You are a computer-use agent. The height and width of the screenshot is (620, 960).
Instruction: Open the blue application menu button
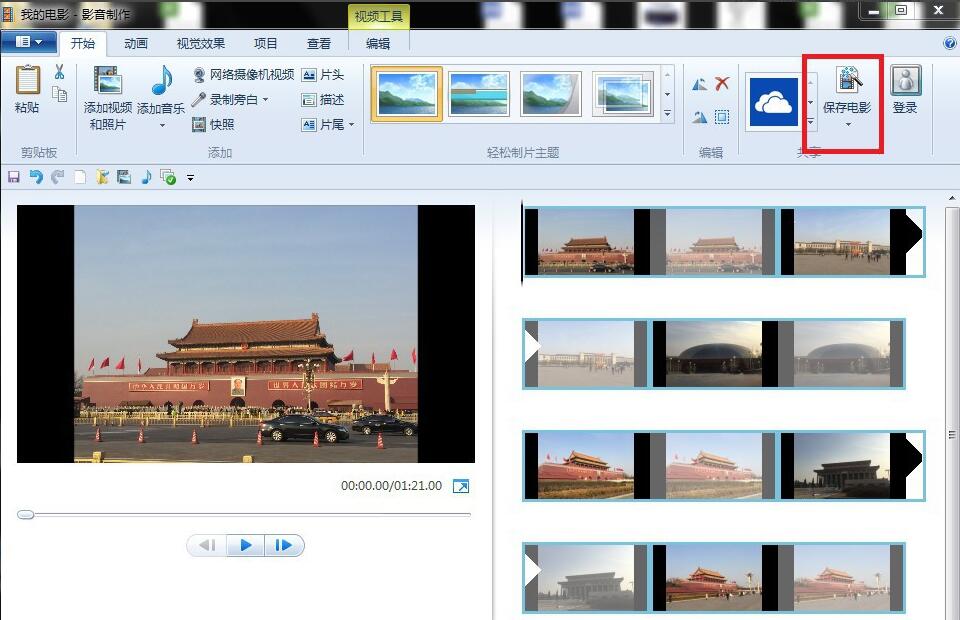[x=29, y=42]
